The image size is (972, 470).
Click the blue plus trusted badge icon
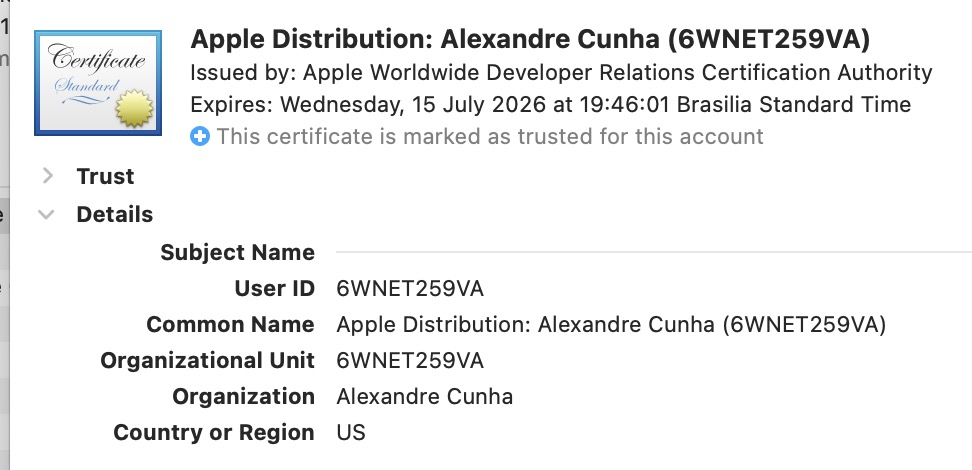pos(200,136)
